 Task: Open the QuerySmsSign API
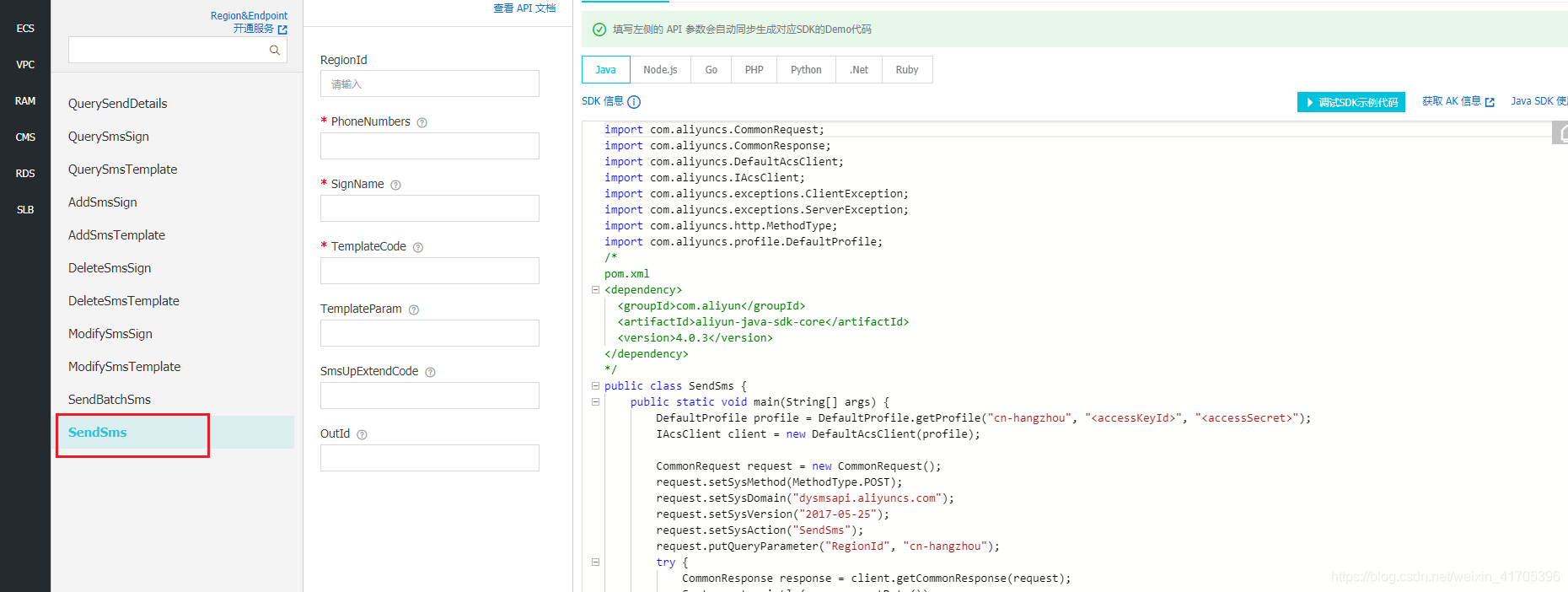coord(109,137)
